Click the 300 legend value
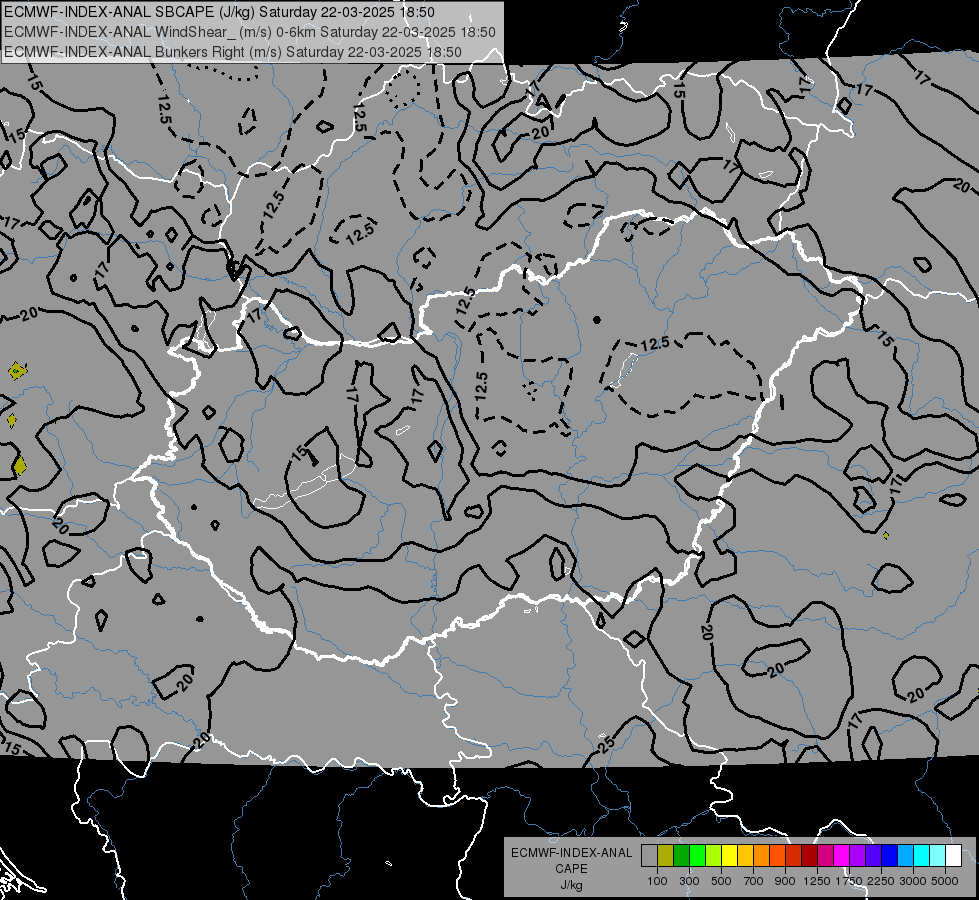Screen dimensions: 979x900 tap(689, 881)
